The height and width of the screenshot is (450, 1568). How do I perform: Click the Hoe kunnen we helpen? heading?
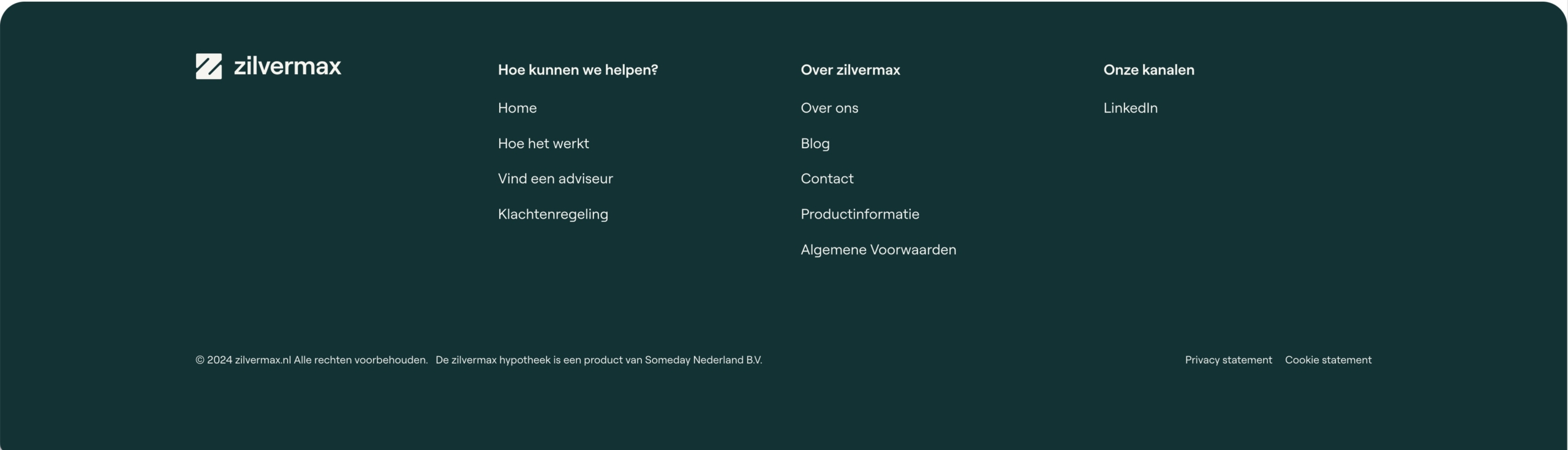tap(578, 70)
